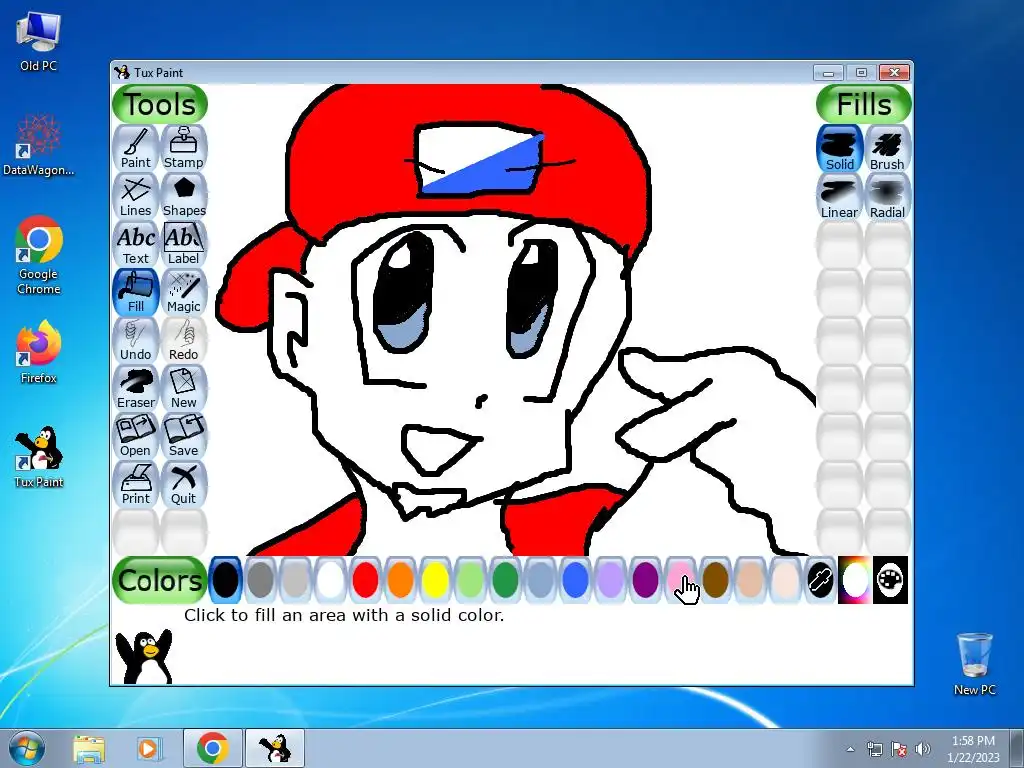1024x768 pixels.
Task: Undo the last action
Action: click(x=136, y=340)
